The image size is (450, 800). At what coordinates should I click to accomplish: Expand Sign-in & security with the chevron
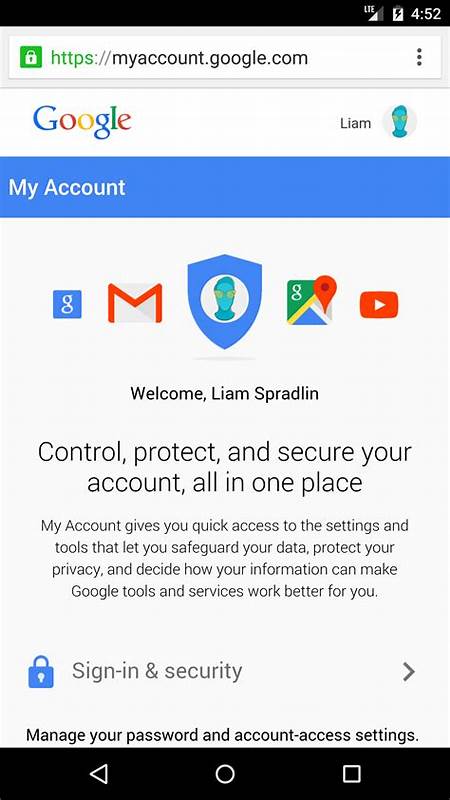(x=409, y=672)
